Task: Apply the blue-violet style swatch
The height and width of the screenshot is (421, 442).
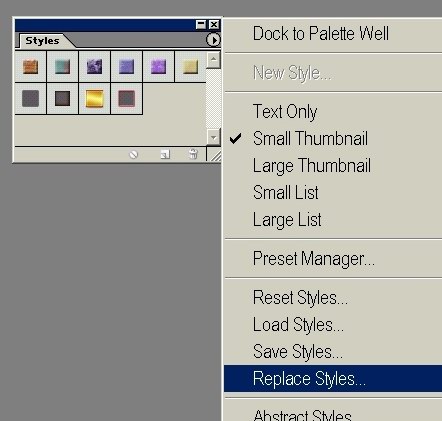Action: click(x=126, y=66)
